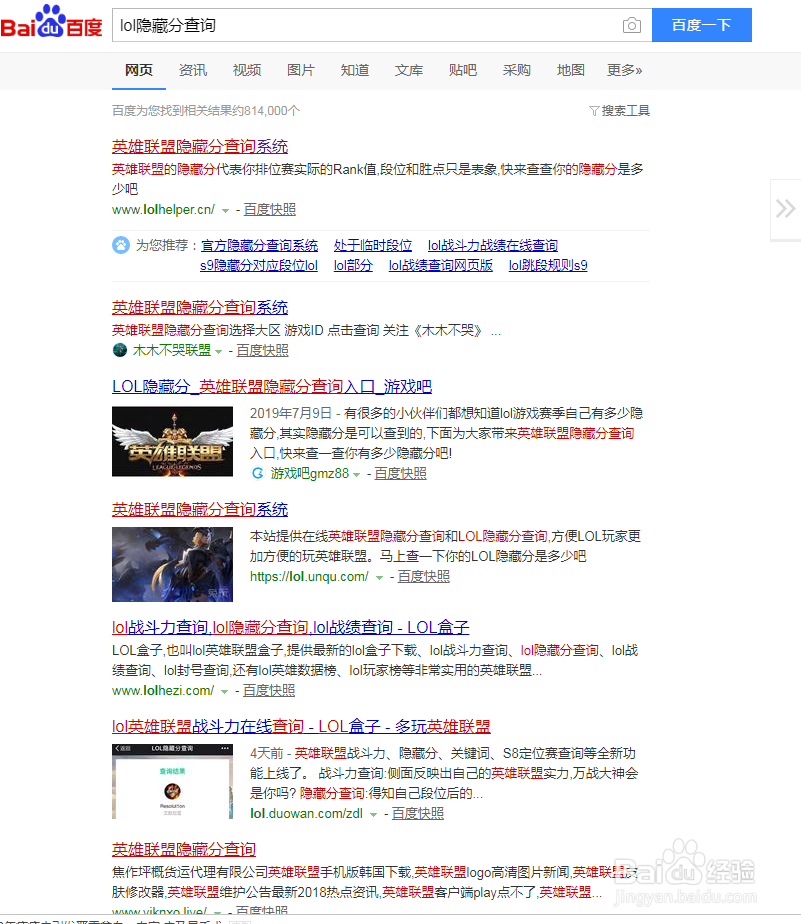Image resolution: width=801 pixels, height=924 pixels.
Task: Open the LOL隐藏分_英雄联盟隐藏分查询入口_游戏吧 result
Action: pos(272,387)
